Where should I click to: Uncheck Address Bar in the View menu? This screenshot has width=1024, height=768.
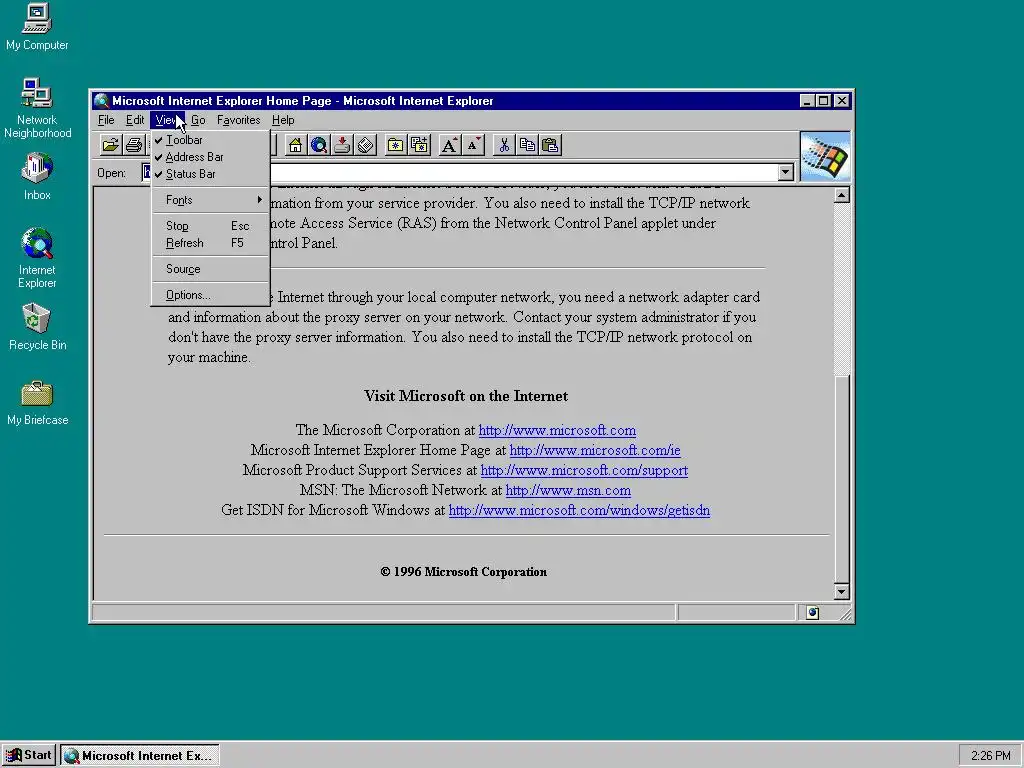tap(210, 157)
